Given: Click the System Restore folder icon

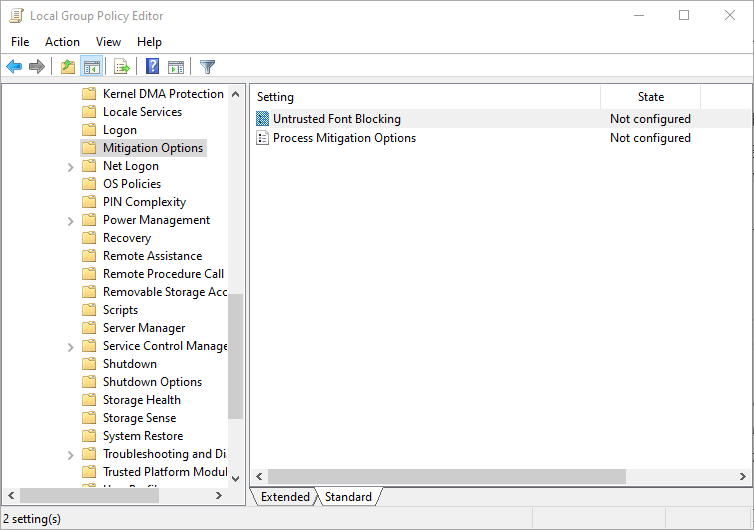Looking at the screenshot, I should pos(89,436).
